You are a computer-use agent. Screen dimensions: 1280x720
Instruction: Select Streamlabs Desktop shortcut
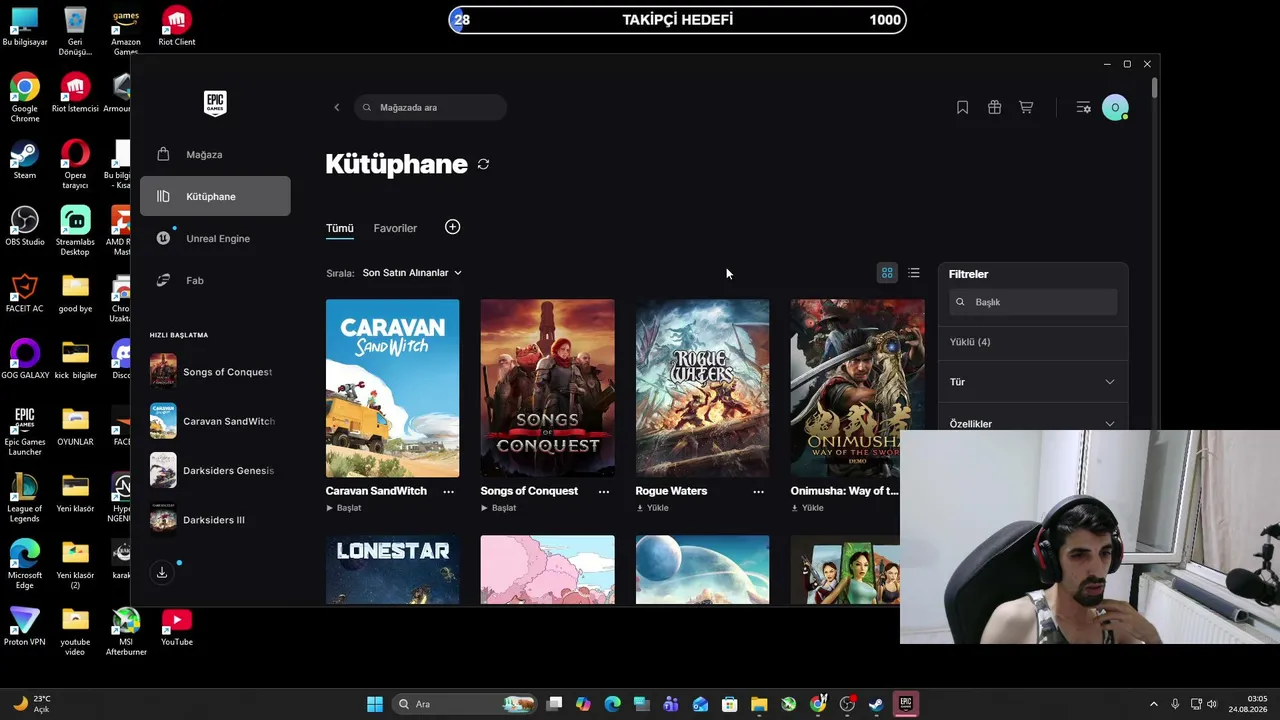pyautogui.click(x=75, y=231)
